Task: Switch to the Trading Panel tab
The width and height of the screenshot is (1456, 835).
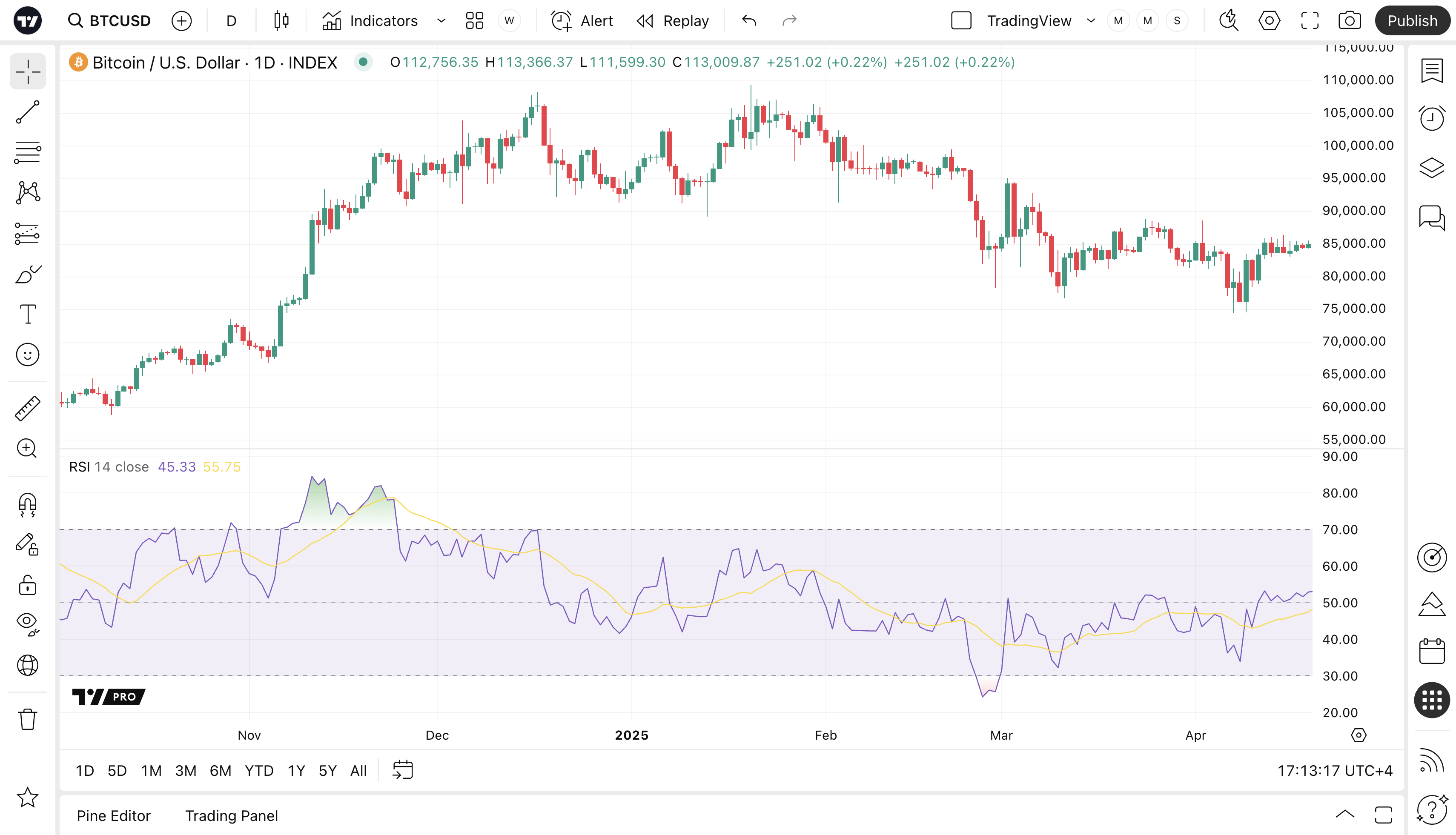Action: click(231, 815)
